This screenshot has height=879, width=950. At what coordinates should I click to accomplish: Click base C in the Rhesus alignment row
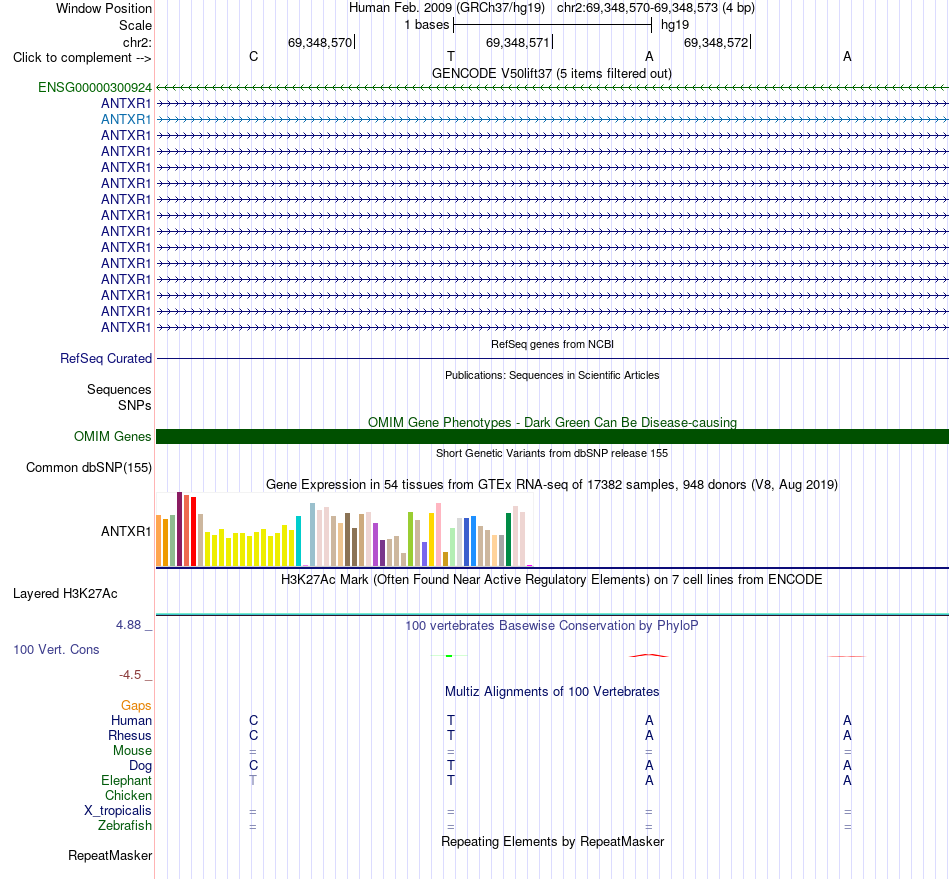click(253, 735)
